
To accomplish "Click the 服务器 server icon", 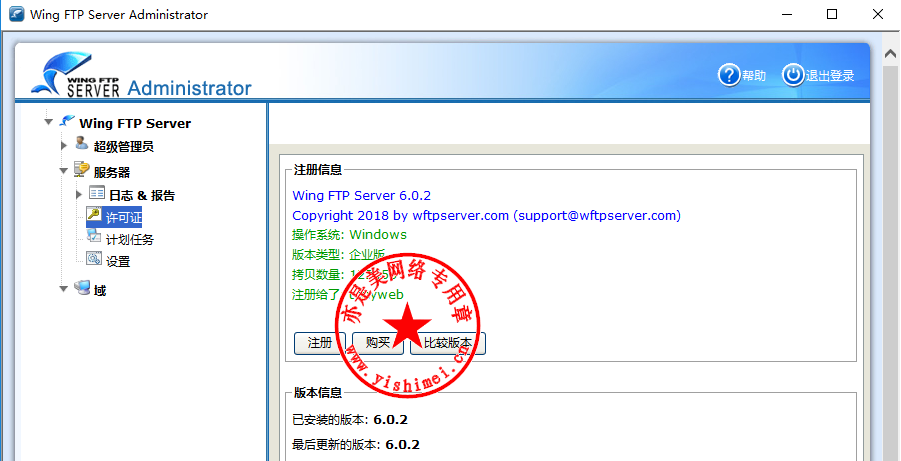I will click(x=82, y=168).
